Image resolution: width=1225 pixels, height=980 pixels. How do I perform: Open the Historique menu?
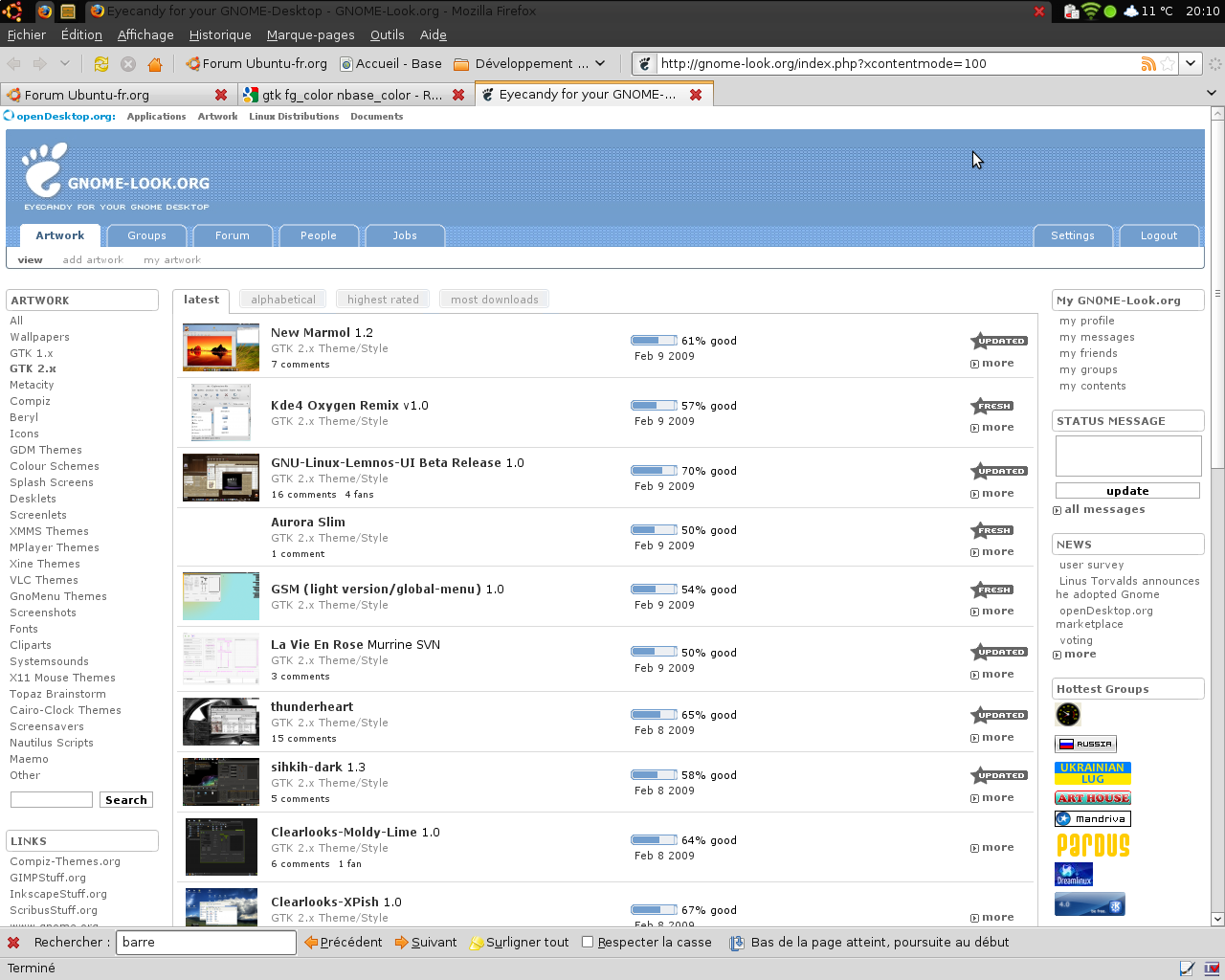tap(220, 35)
